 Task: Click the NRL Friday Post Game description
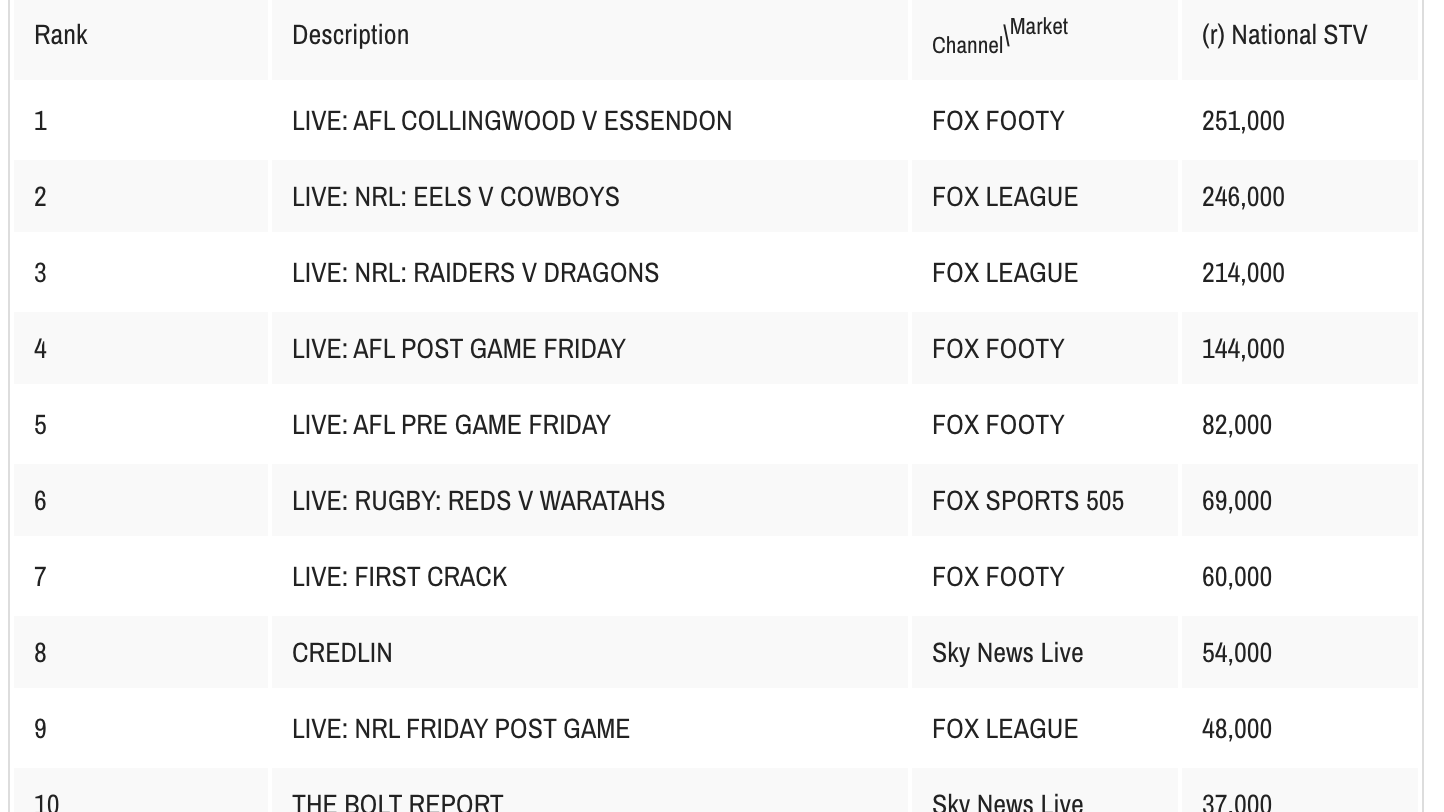[461, 729]
